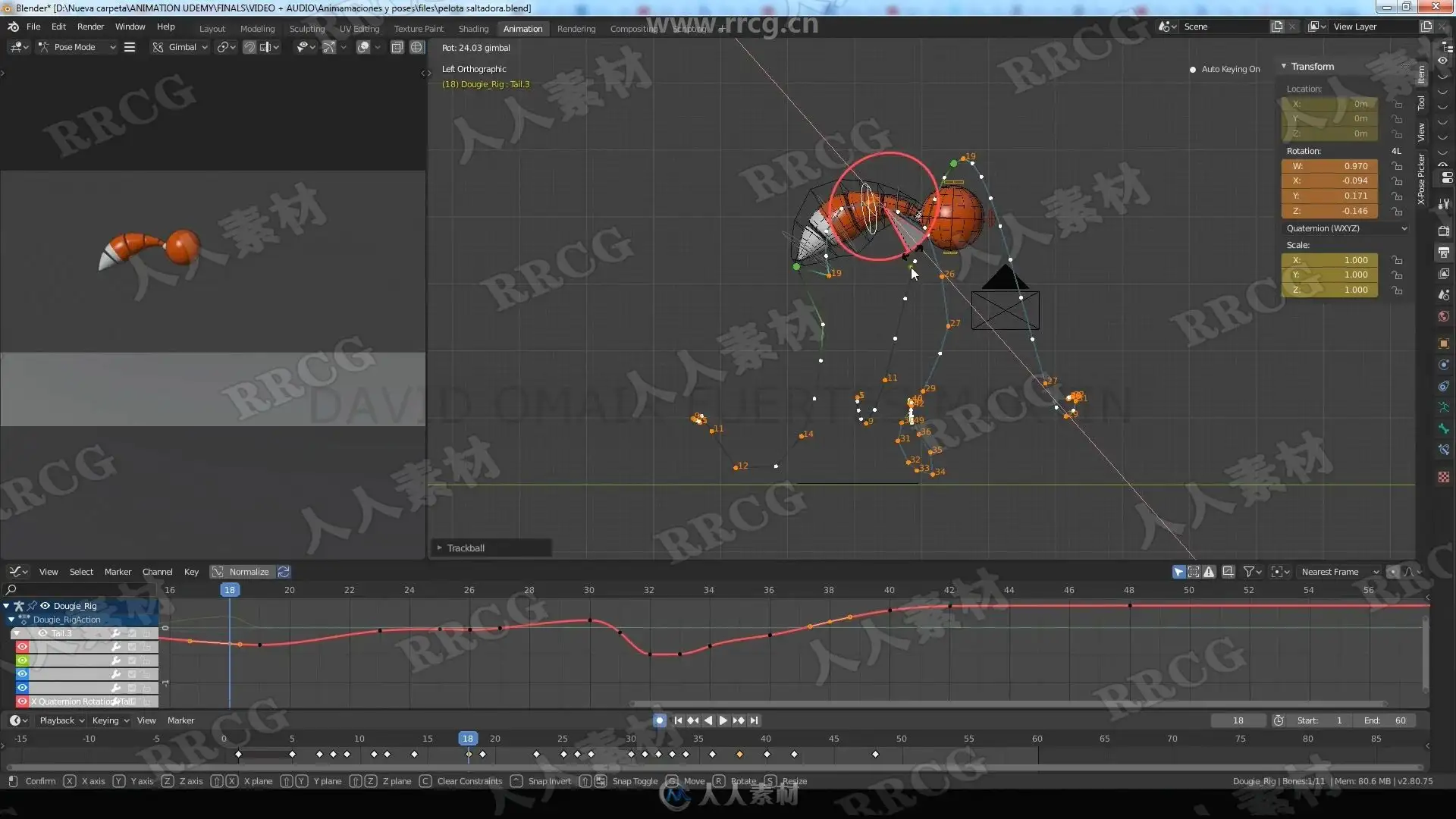
Task: Open Output properties printer icon
Action: (x=1444, y=252)
